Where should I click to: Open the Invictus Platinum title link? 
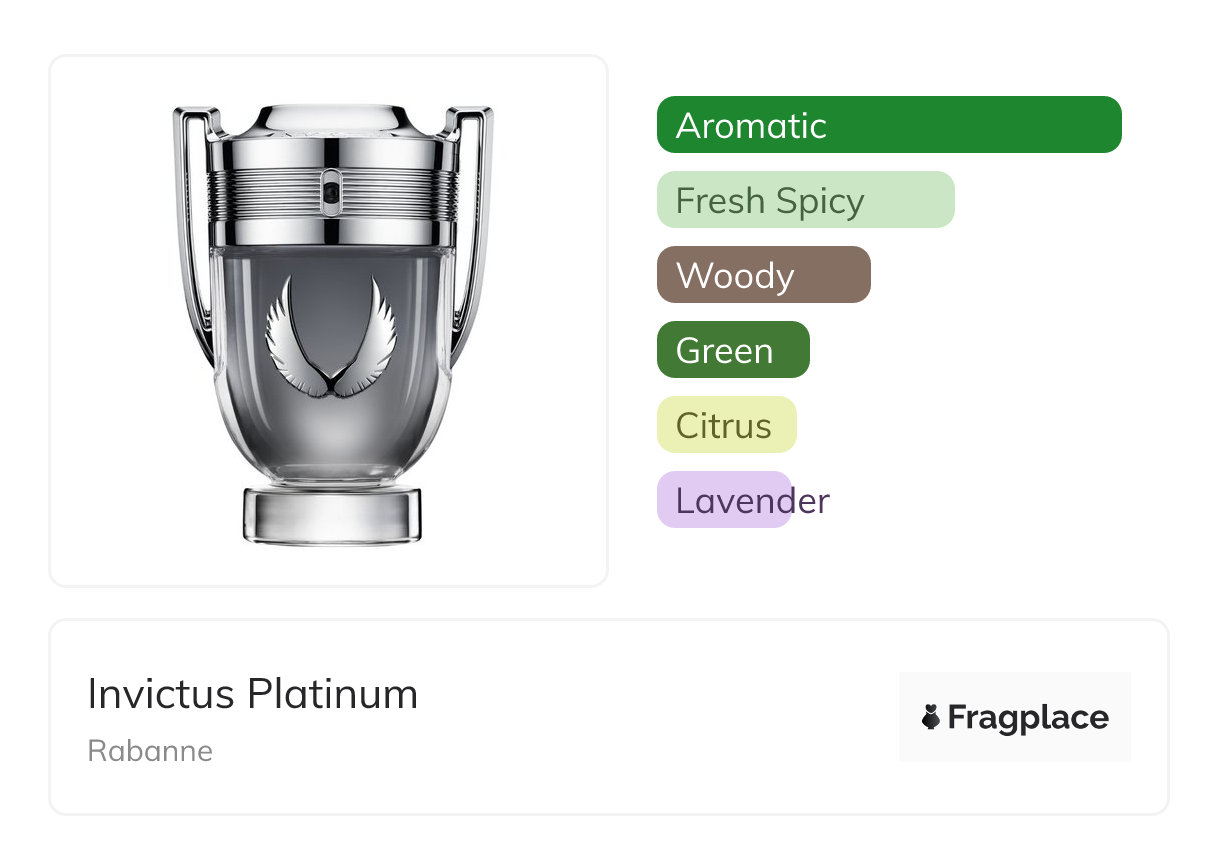pos(252,694)
